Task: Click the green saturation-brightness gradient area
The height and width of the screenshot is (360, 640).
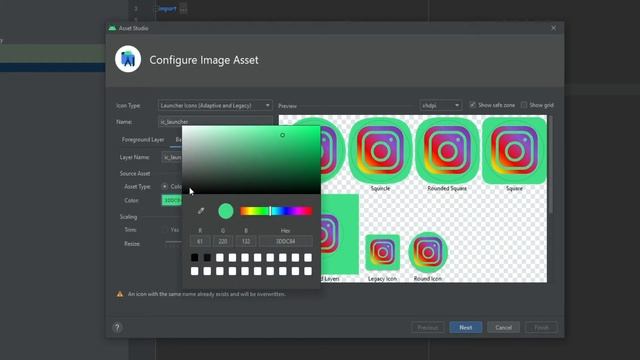Action: point(251,160)
